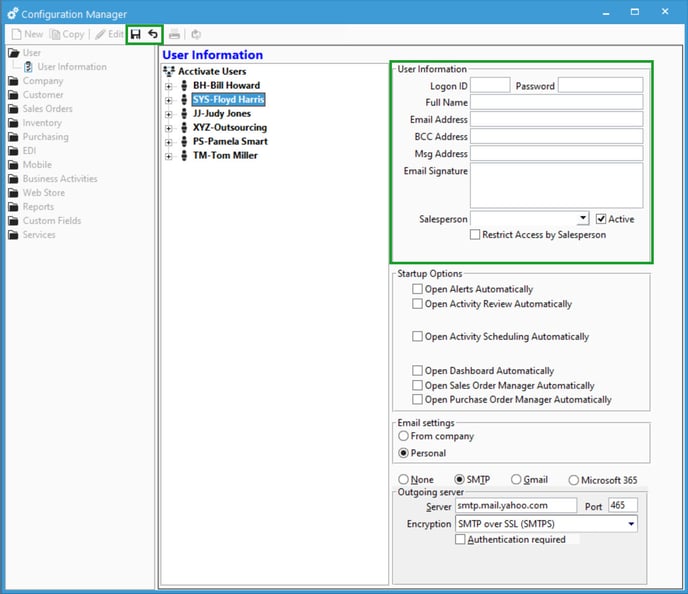Click the person icon beside XYZ-Outsourcing
Viewport: 688px width, 594px height.
tap(184, 128)
